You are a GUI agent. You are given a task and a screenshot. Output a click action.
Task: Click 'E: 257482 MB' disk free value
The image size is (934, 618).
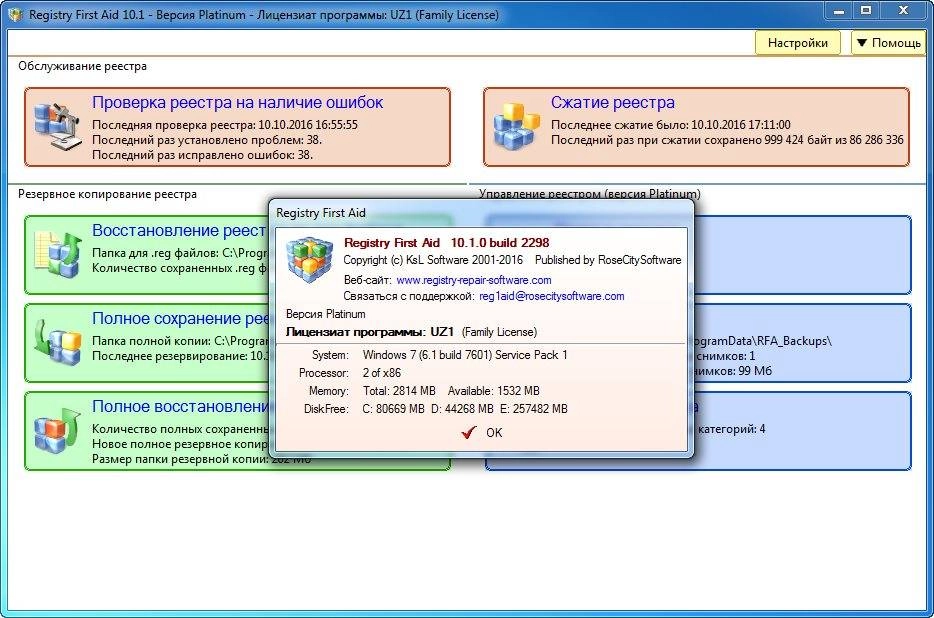(x=534, y=409)
